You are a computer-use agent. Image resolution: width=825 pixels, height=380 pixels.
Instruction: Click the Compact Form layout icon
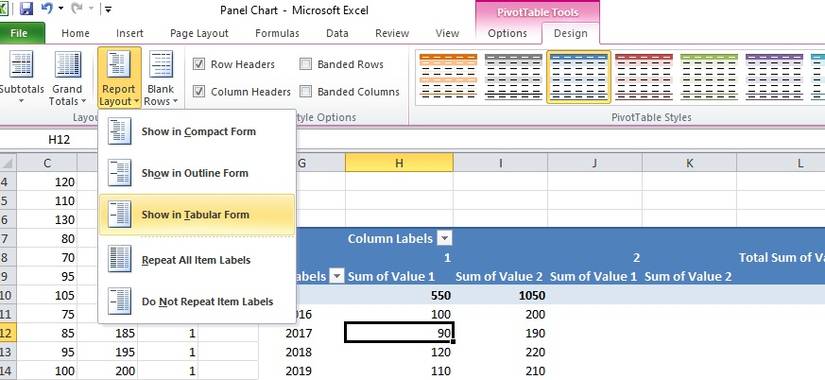point(119,132)
